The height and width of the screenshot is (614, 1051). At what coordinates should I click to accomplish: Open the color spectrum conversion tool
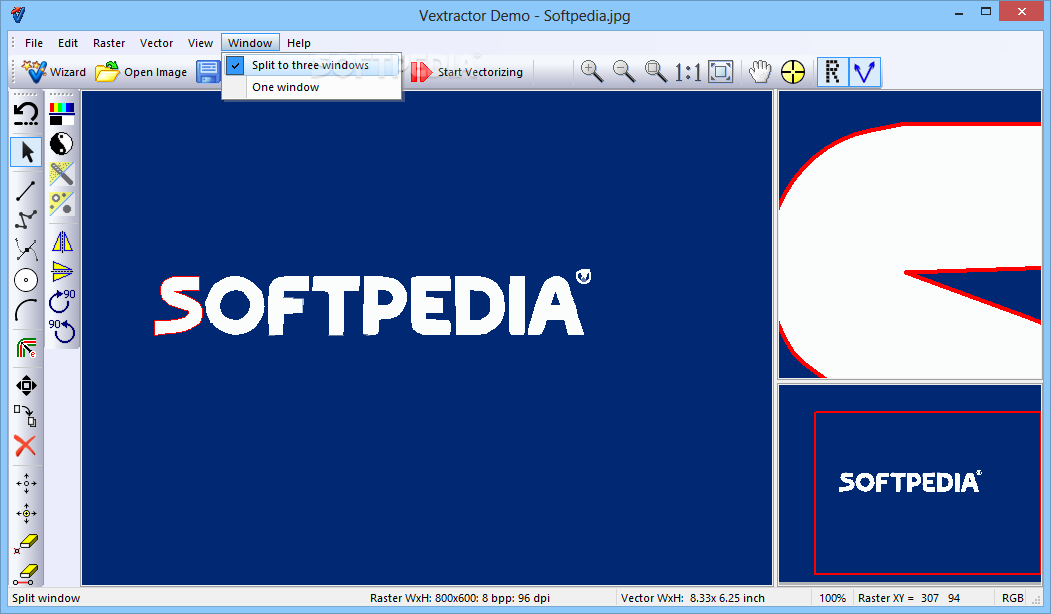[62, 114]
